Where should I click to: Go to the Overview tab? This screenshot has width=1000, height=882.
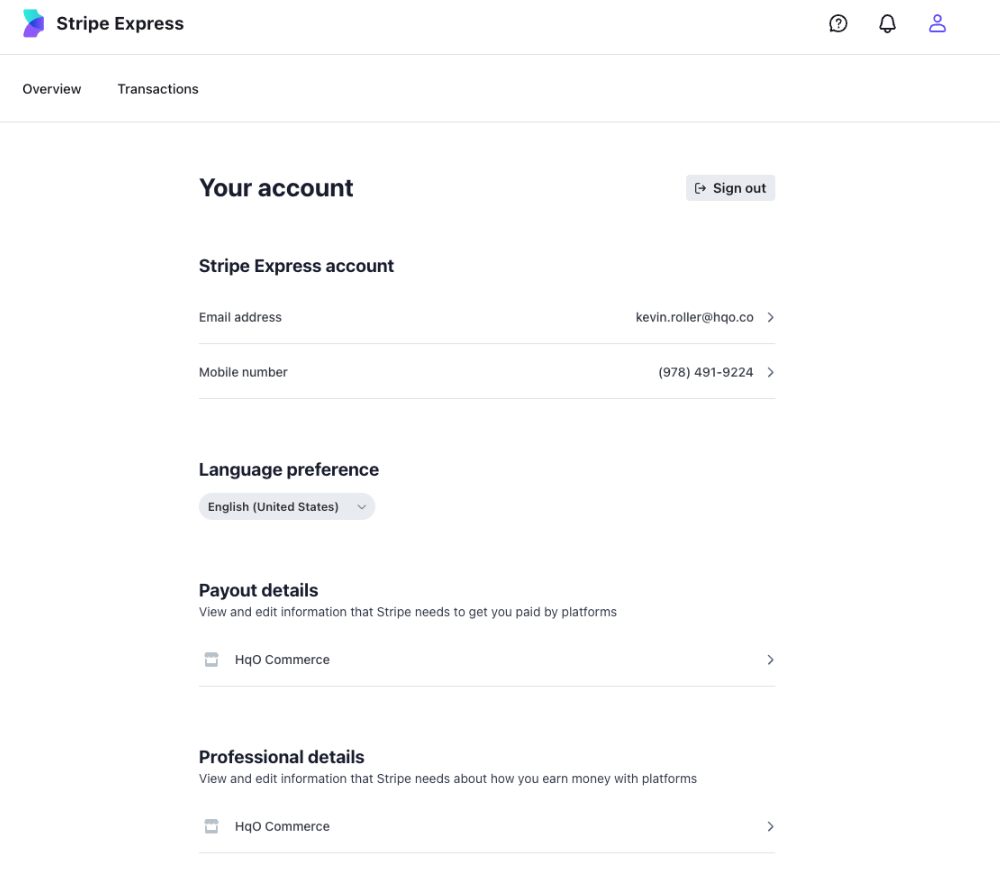pos(52,89)
